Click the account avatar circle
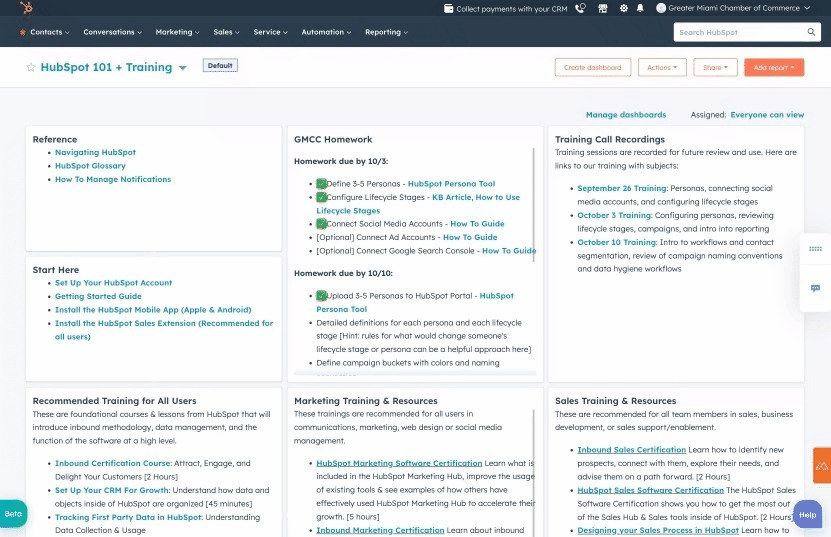Screen dimensions: 831x537 [661, 8]
